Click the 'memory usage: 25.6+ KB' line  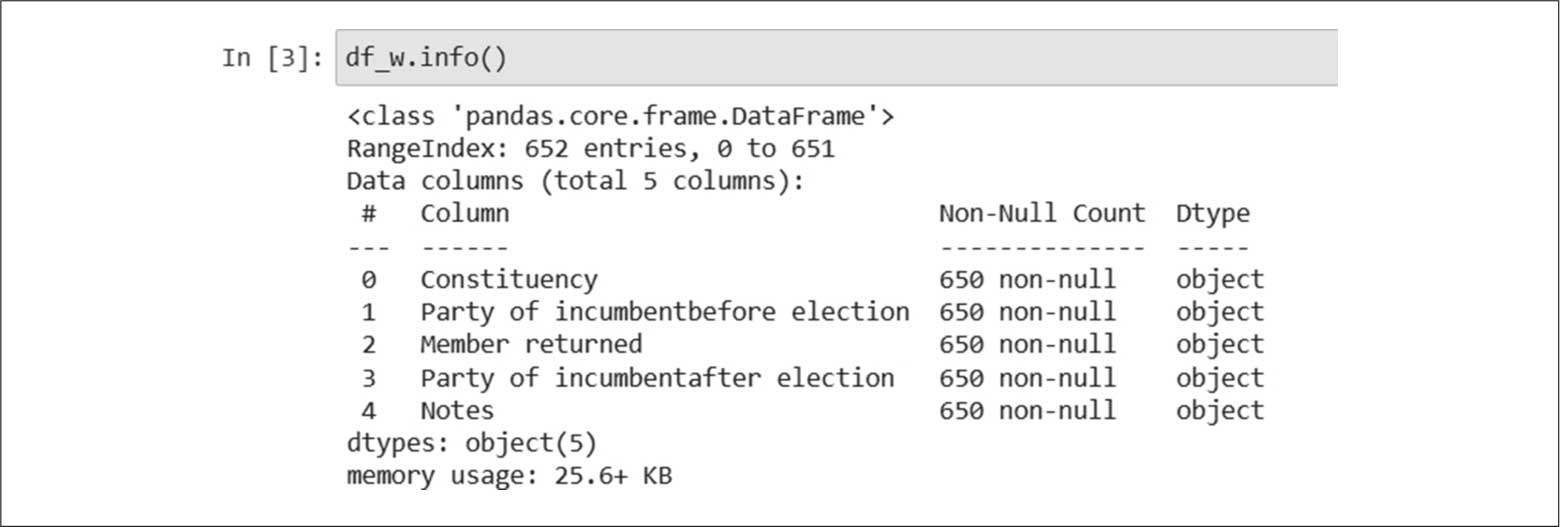coord(509,476)
